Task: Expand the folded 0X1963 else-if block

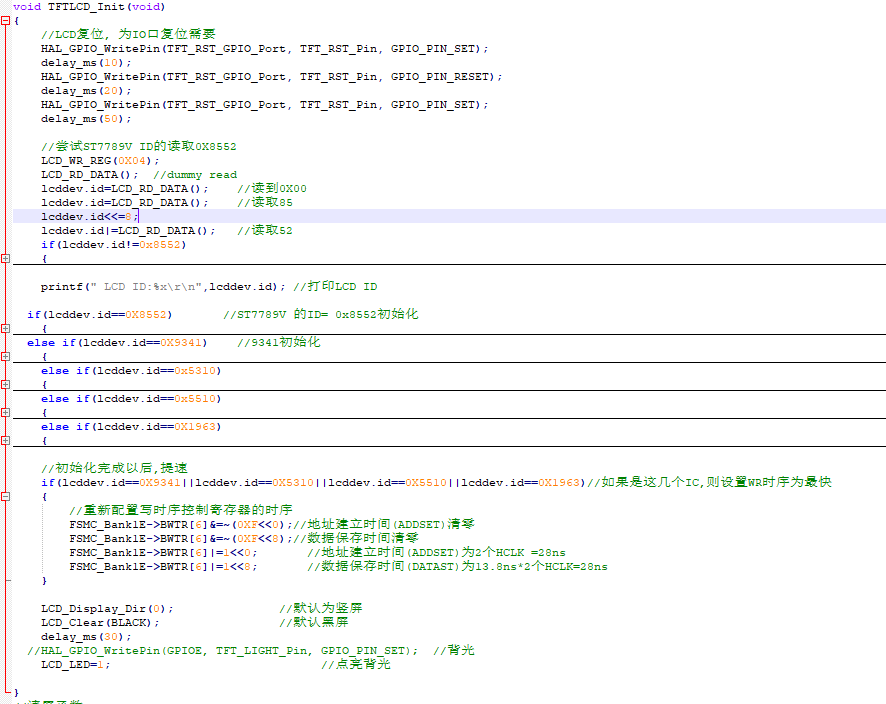Action: coord(6,440)
